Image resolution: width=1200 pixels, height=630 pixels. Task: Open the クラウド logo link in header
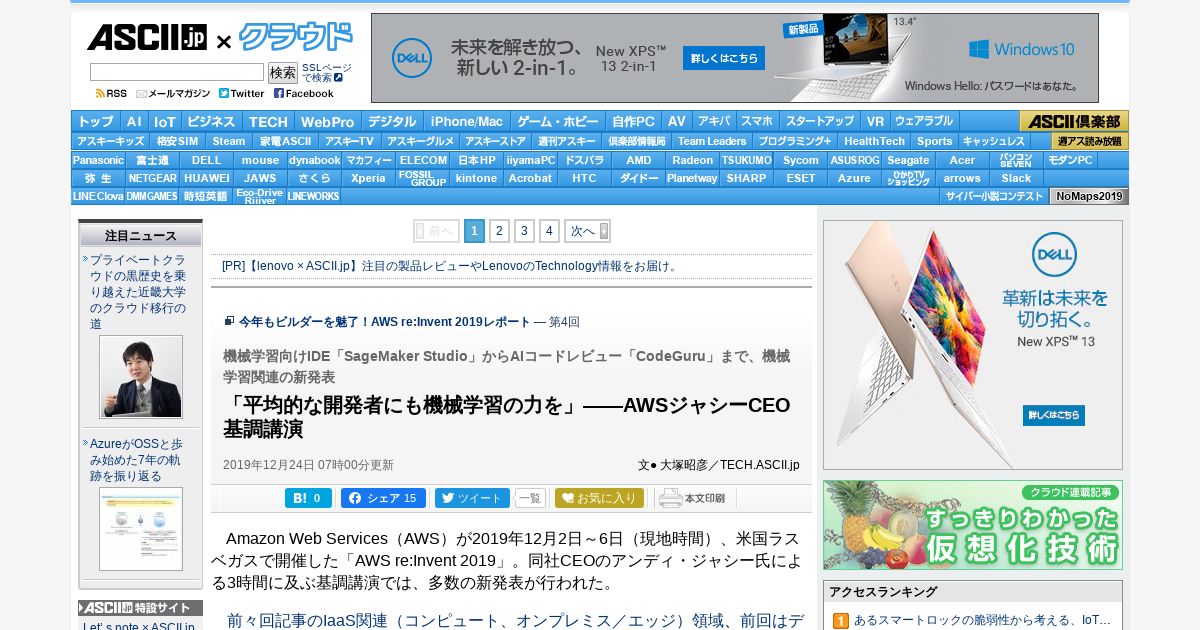click(296, 37)
